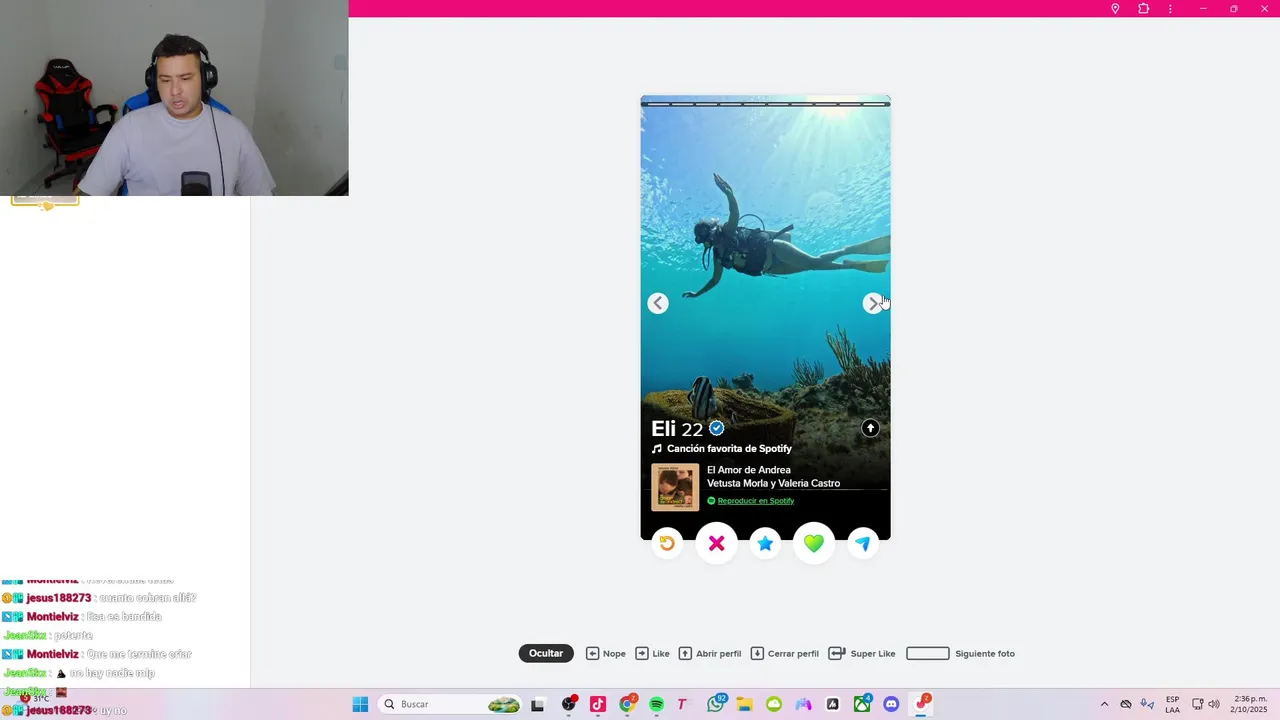Open 'Reproducir en Spotify' link

click(x=755, y=501)
